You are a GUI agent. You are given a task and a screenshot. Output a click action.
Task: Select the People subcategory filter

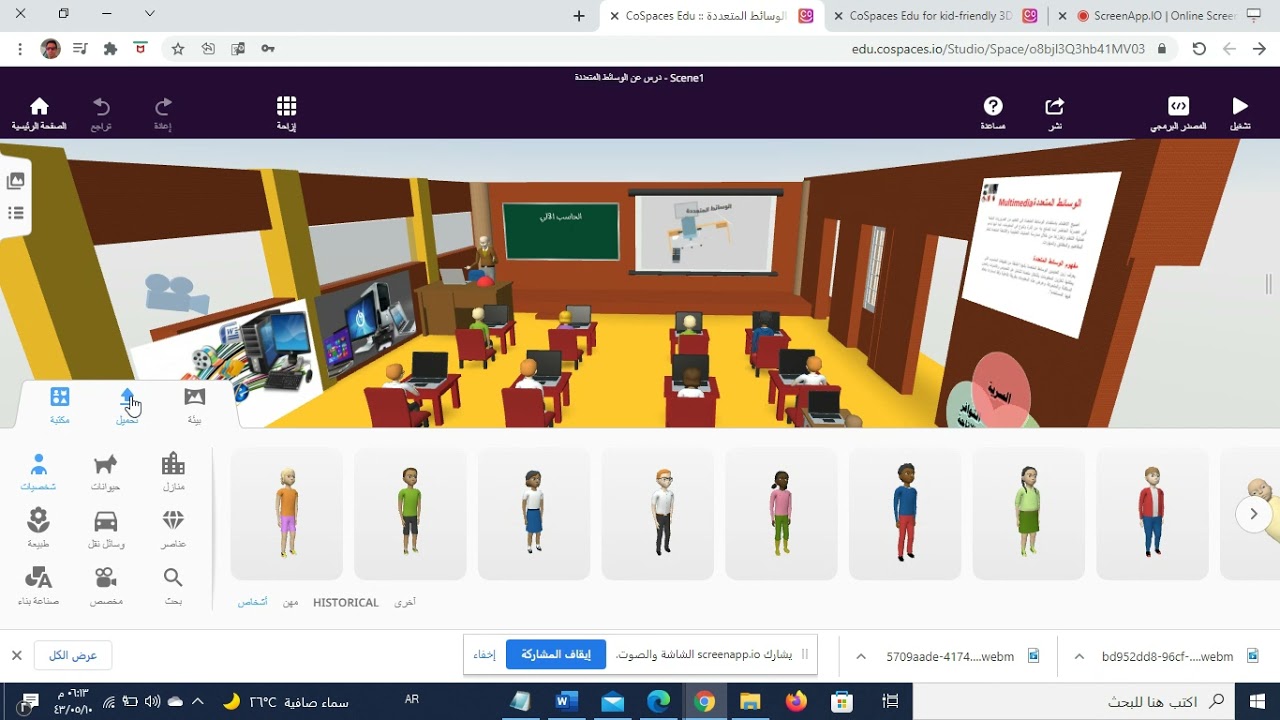252,603
